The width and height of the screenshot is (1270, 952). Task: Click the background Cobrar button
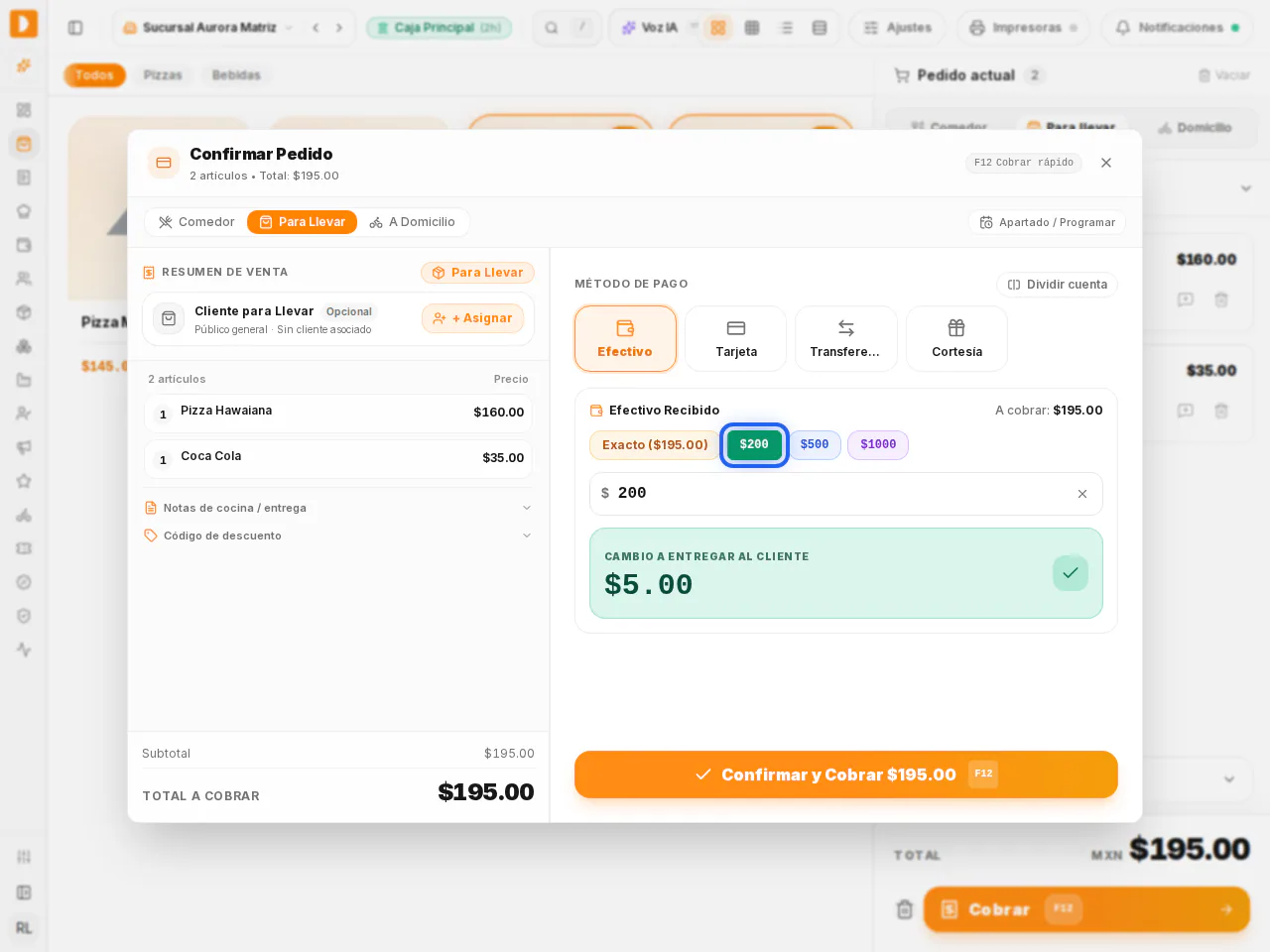click(1086, 909)
